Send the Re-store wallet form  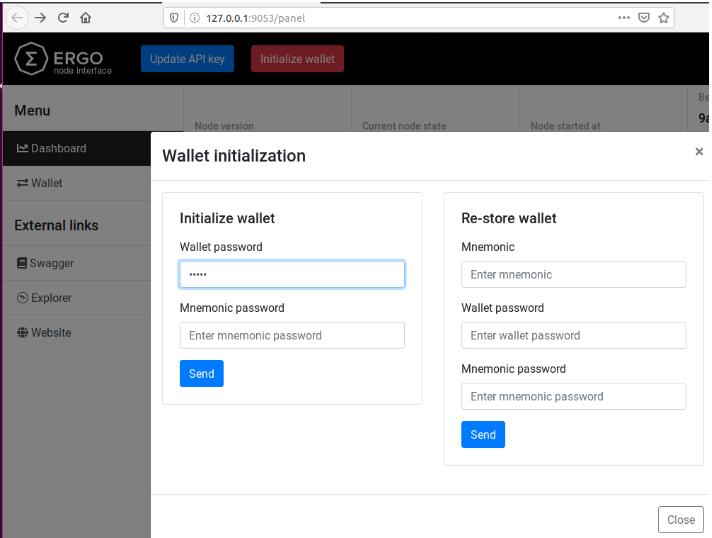(x=482, y=434)
